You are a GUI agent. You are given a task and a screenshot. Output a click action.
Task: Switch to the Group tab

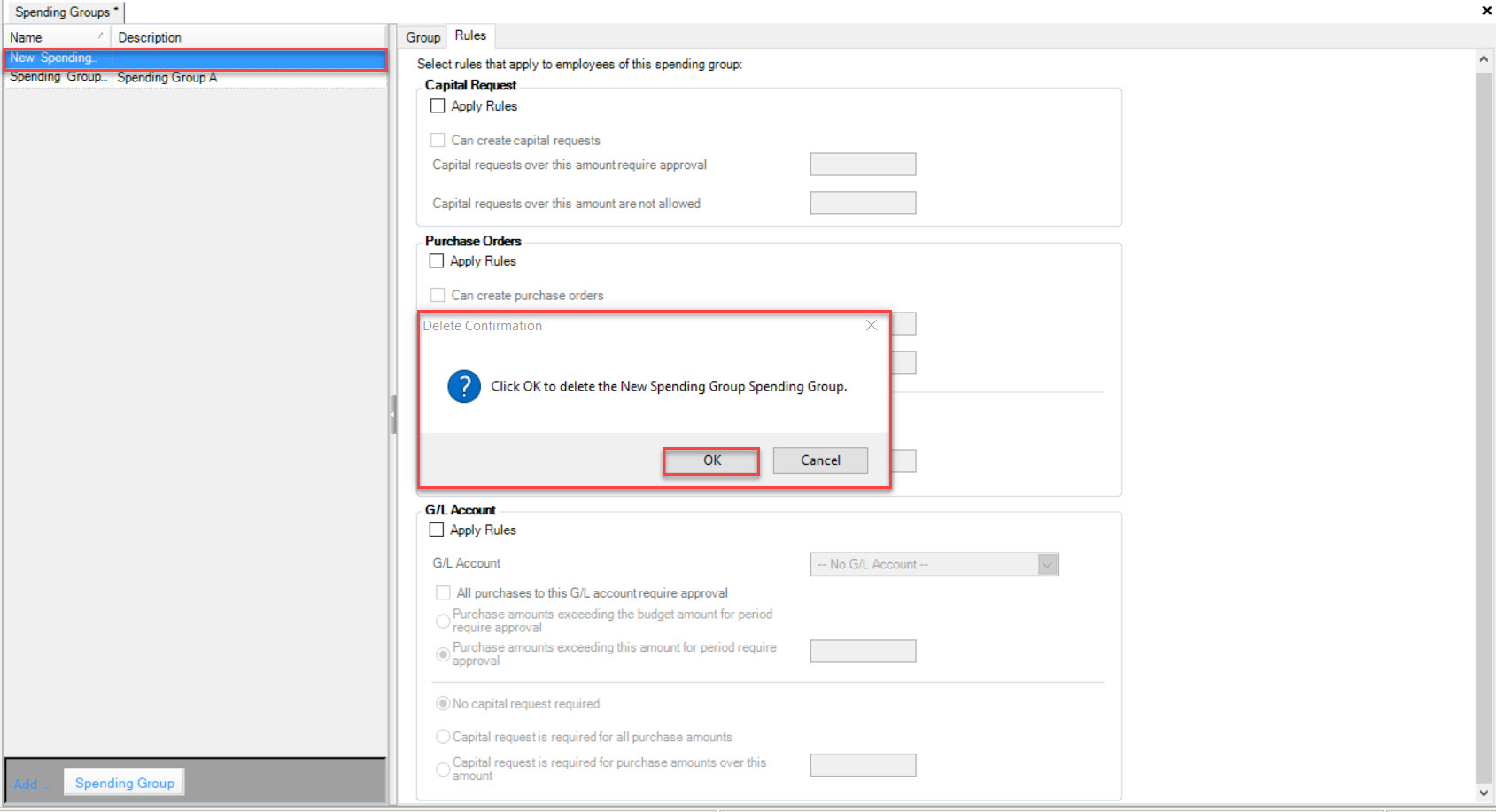(x=422, y=37)
